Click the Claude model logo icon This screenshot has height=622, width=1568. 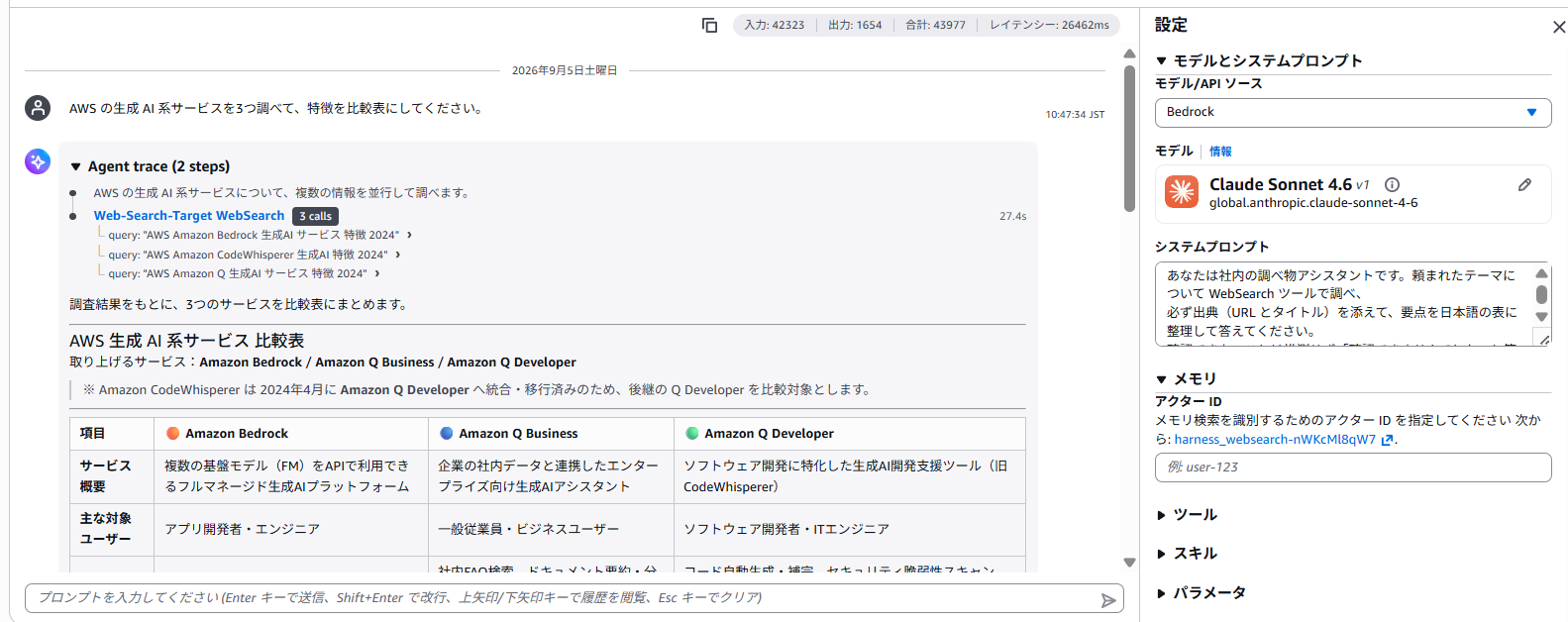pos(1182,191)
